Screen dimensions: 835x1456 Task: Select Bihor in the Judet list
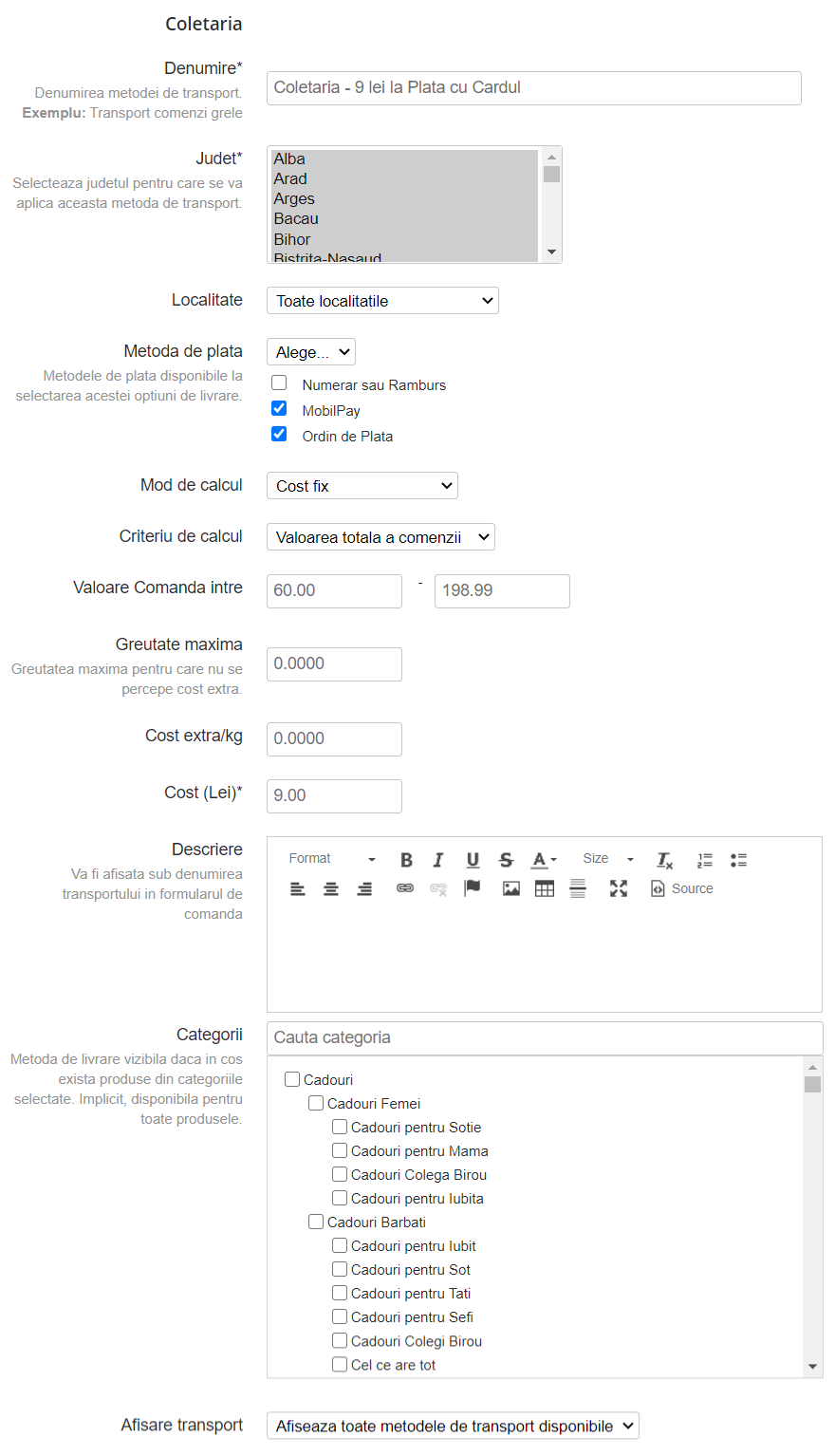pos(292,239)
